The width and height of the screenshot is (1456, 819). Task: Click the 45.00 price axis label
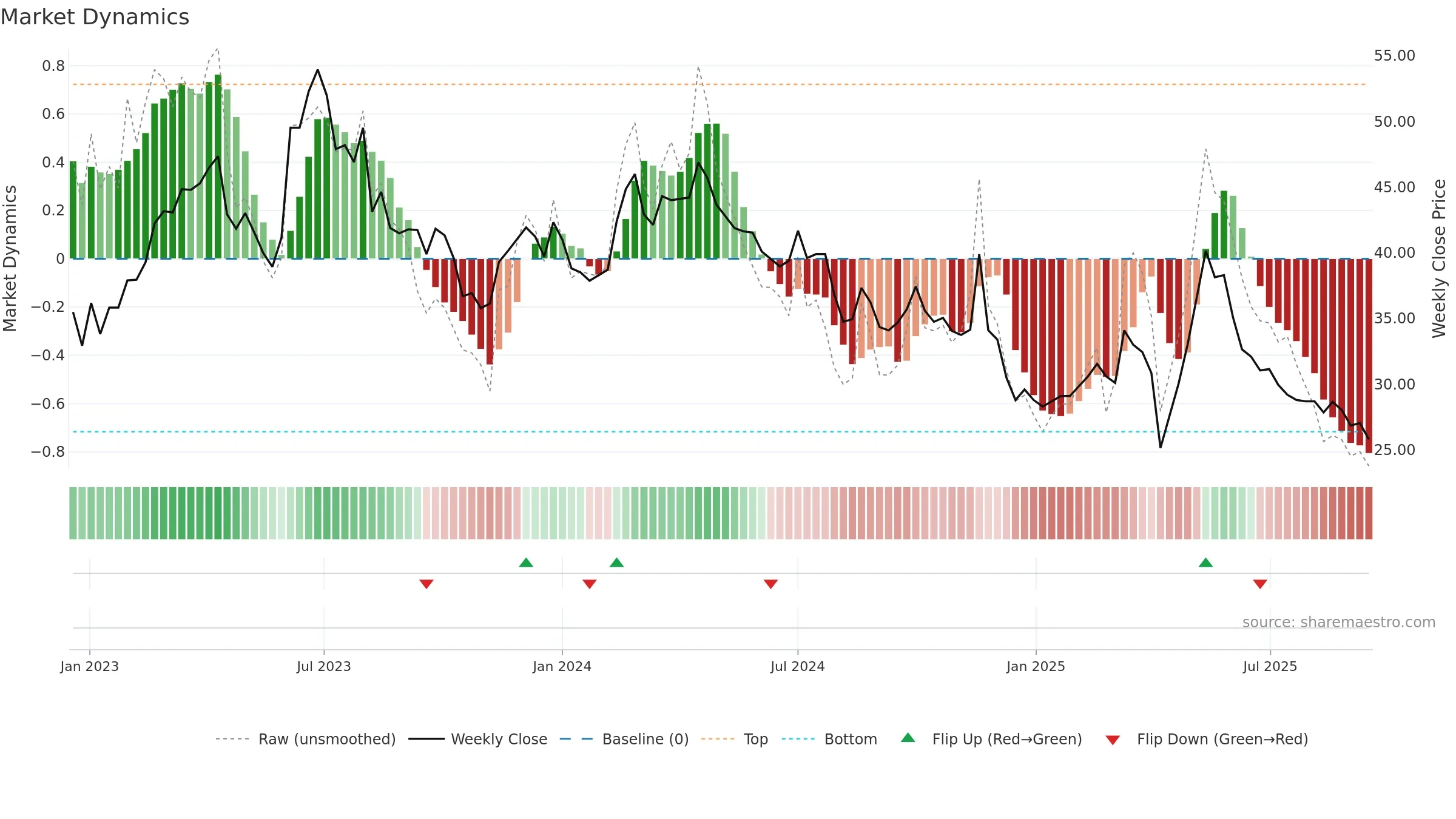pos(1395,187)
